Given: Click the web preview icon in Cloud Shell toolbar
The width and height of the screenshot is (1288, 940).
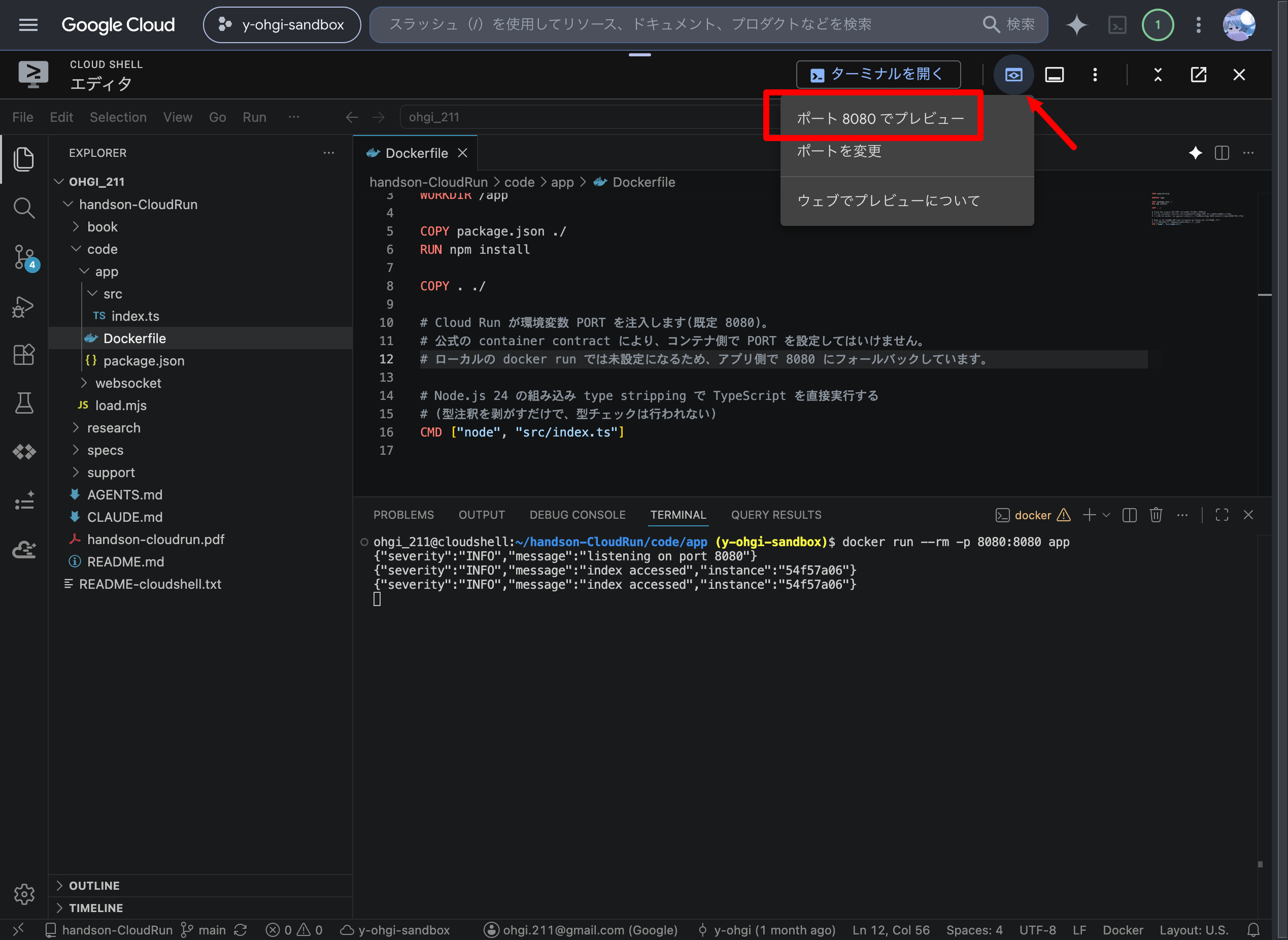Looking at the screenshot, I should click(1013, 75).
